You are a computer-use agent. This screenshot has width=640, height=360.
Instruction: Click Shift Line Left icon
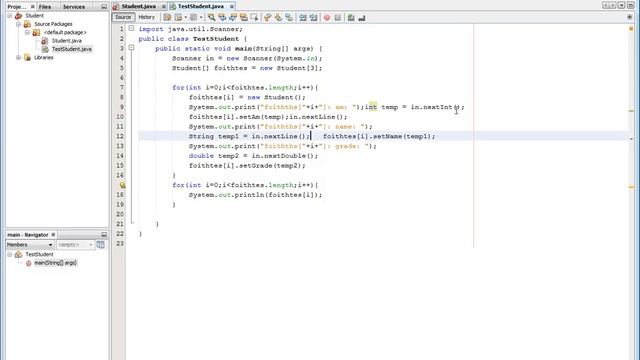[x=302, y=18]
